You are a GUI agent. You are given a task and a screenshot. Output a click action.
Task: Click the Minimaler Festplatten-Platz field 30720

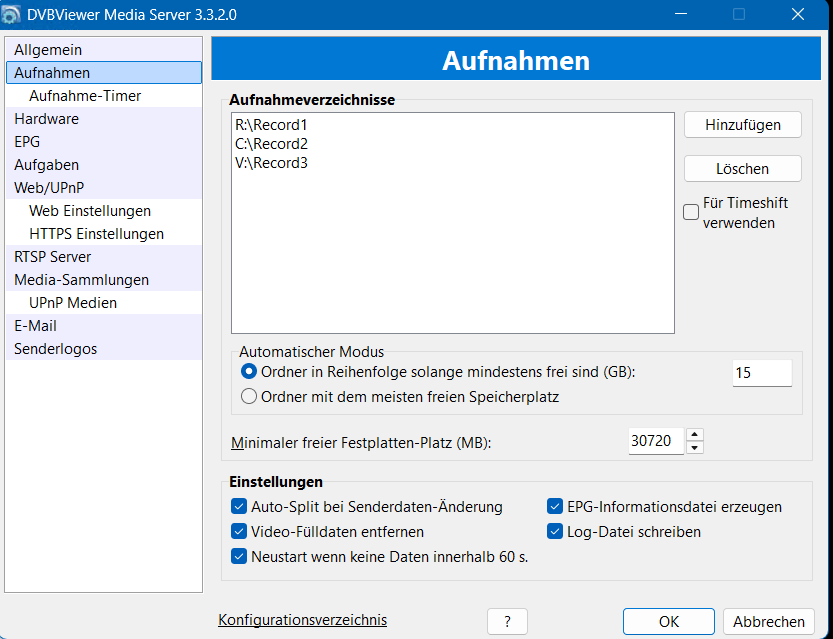(656, 441)
